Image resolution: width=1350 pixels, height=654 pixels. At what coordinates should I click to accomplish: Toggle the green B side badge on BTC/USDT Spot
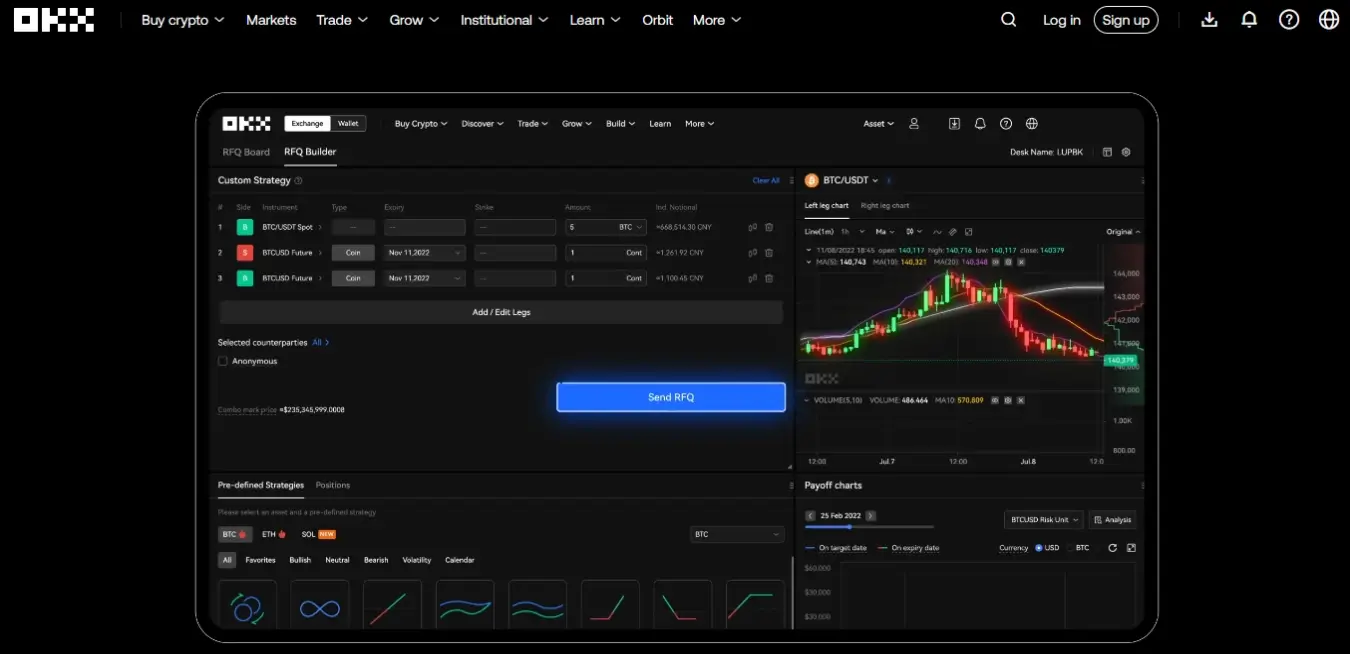coord(245,227)
